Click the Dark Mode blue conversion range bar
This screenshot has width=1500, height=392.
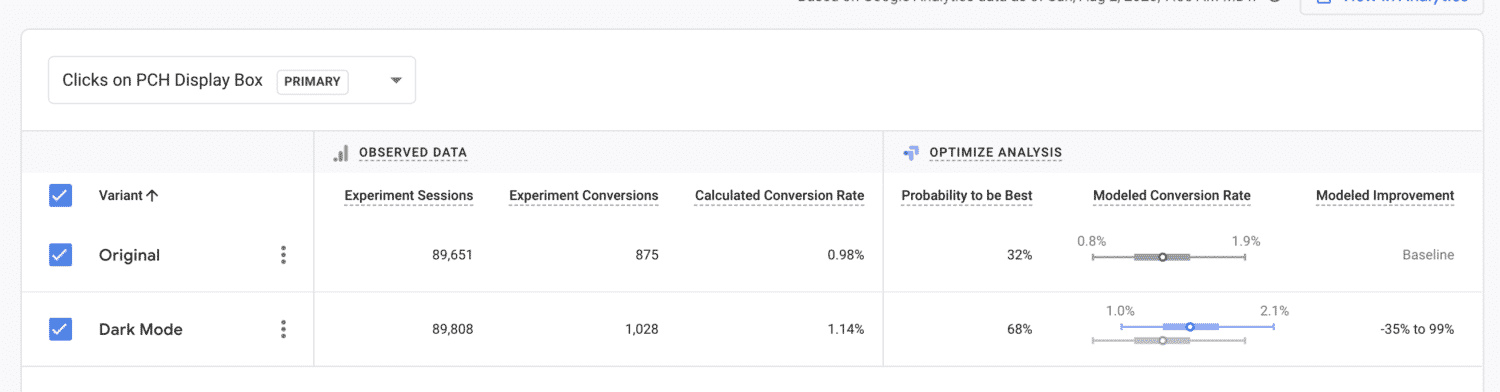pyautogui.click(x=1197, y=326)
